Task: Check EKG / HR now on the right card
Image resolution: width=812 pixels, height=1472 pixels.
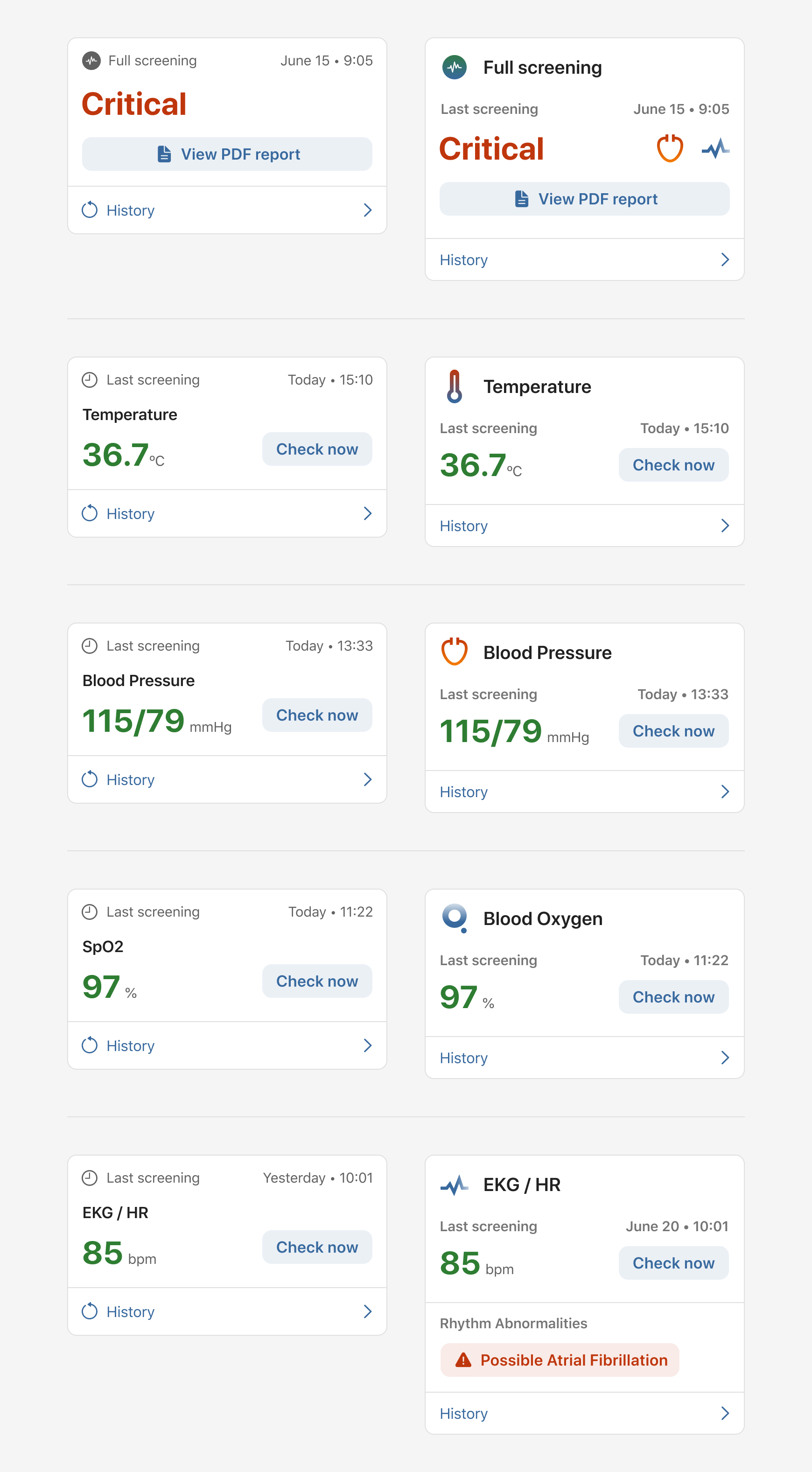Action: [x=673, y=1263]
